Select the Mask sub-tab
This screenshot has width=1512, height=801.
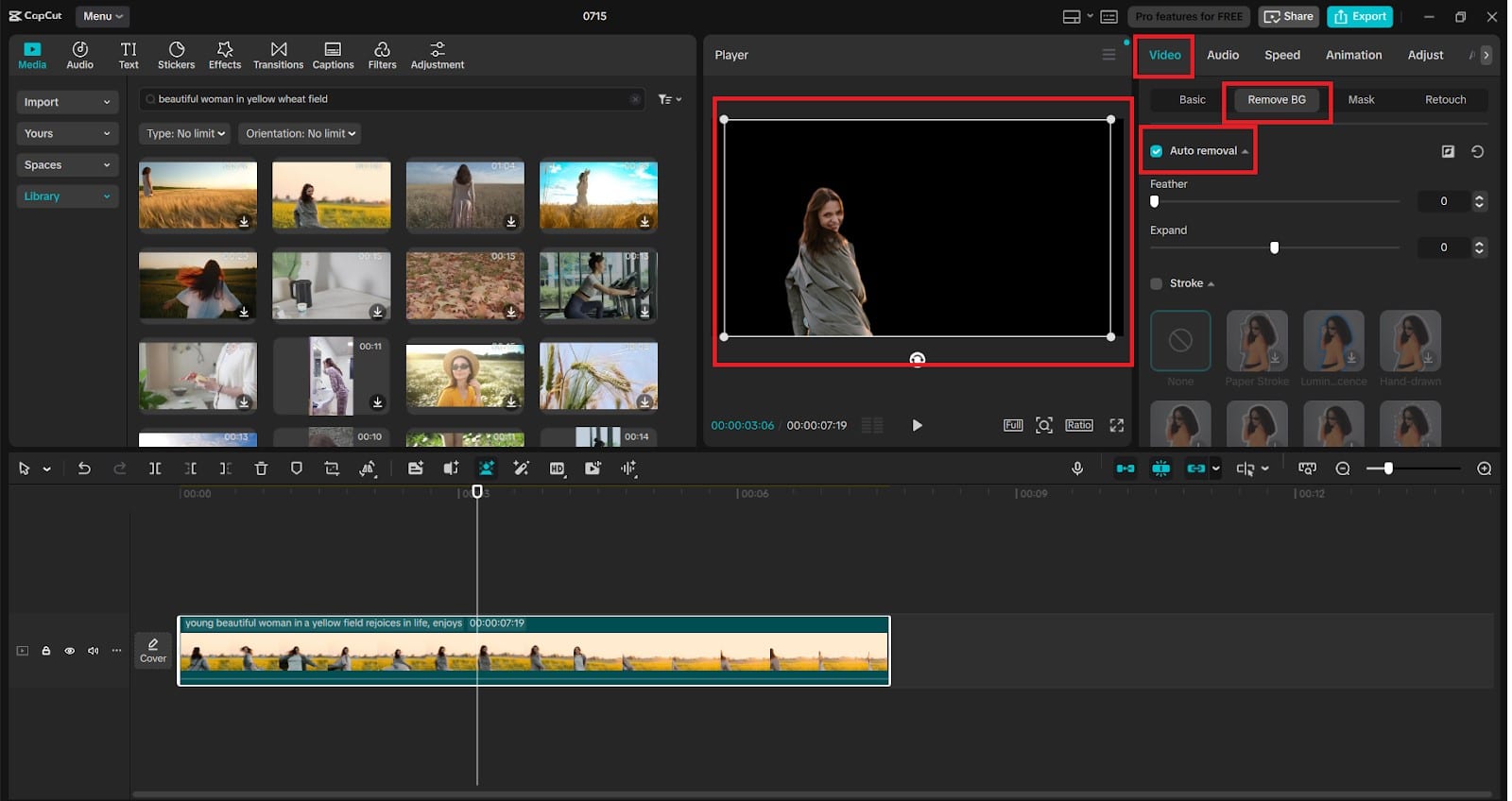1361,99
